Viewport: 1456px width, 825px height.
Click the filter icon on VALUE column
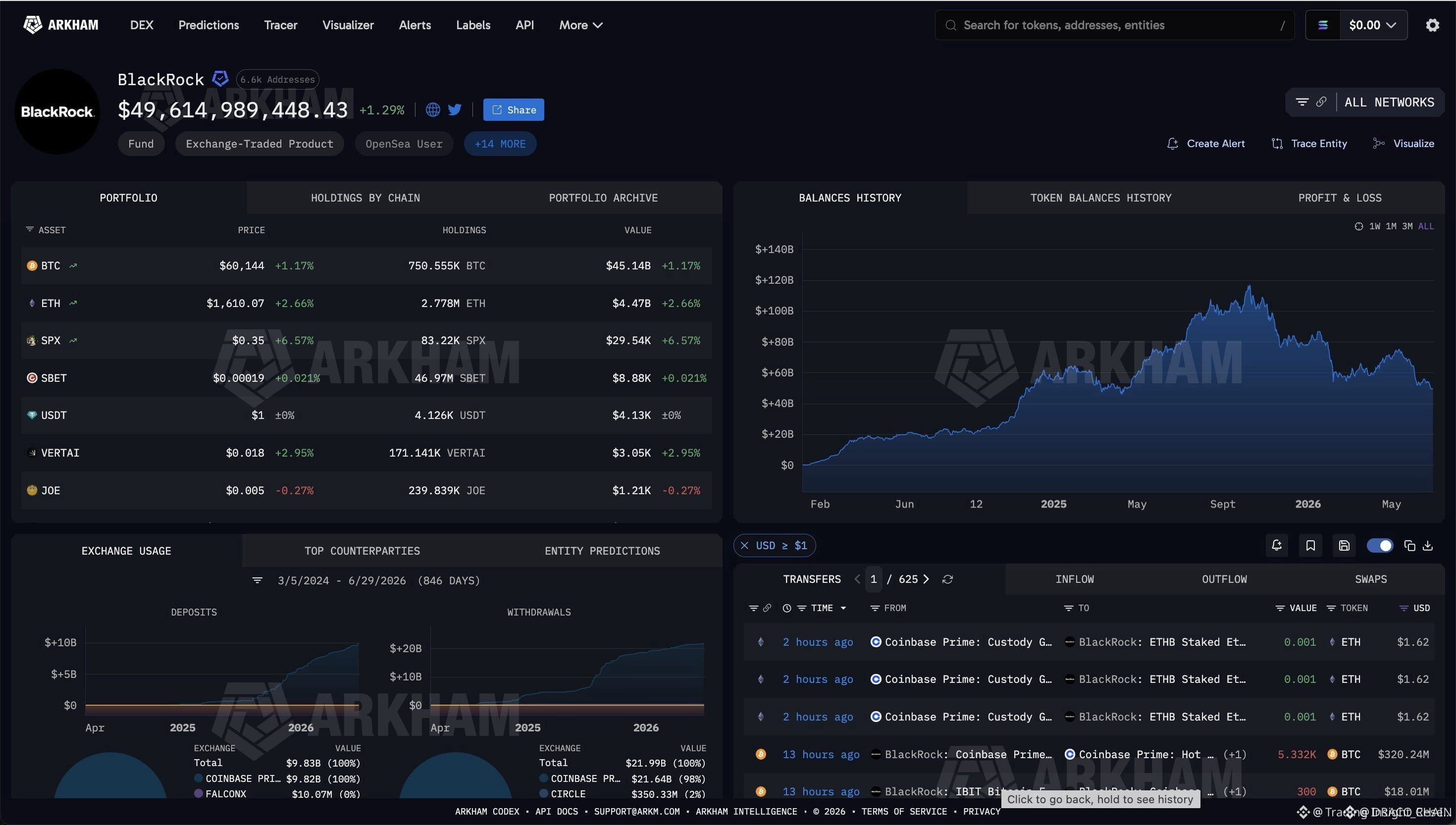pyautogui.click(x=1280, y=608)
